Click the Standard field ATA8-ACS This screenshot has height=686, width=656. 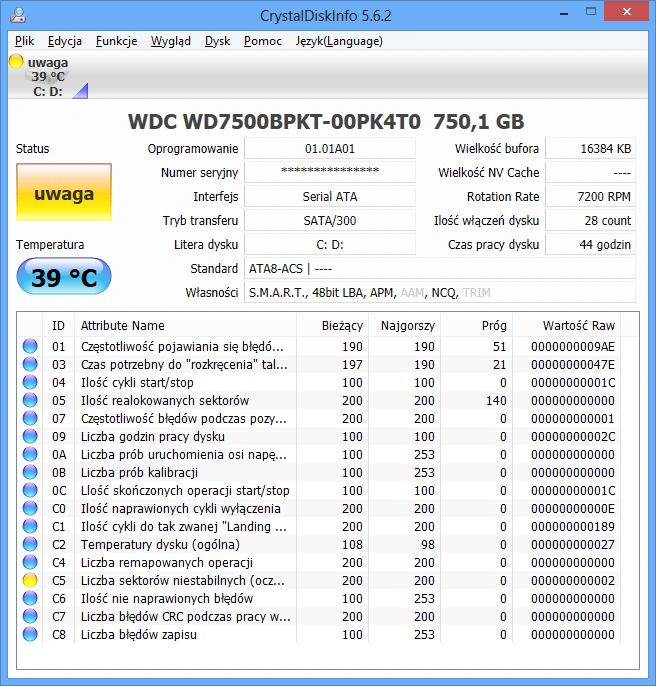tap(440, 269)
